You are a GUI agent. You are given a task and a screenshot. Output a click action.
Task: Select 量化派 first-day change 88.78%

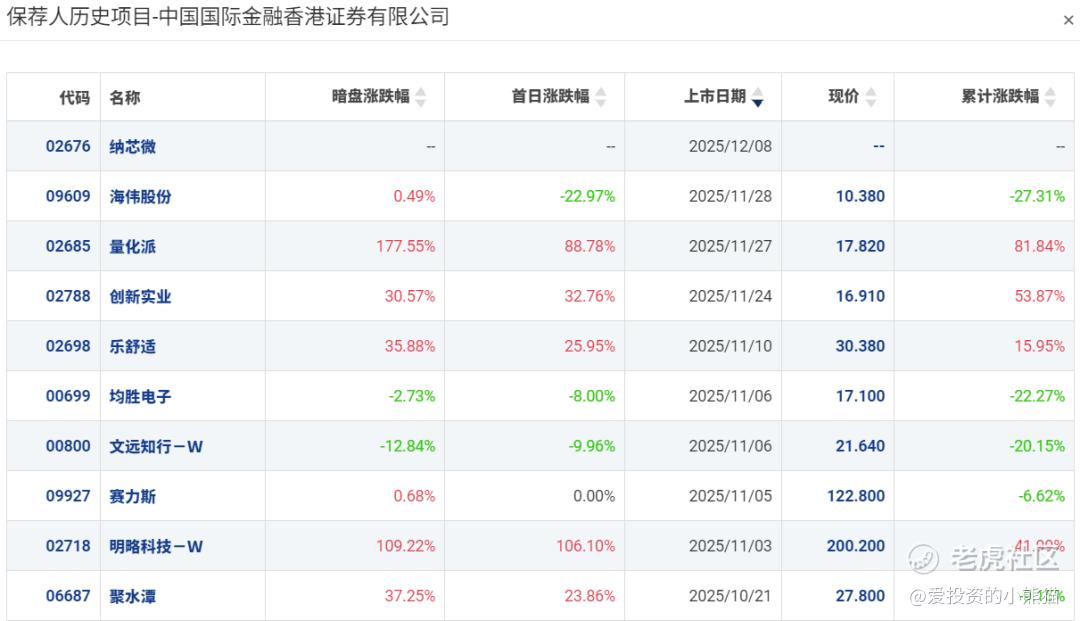point(590,246)
